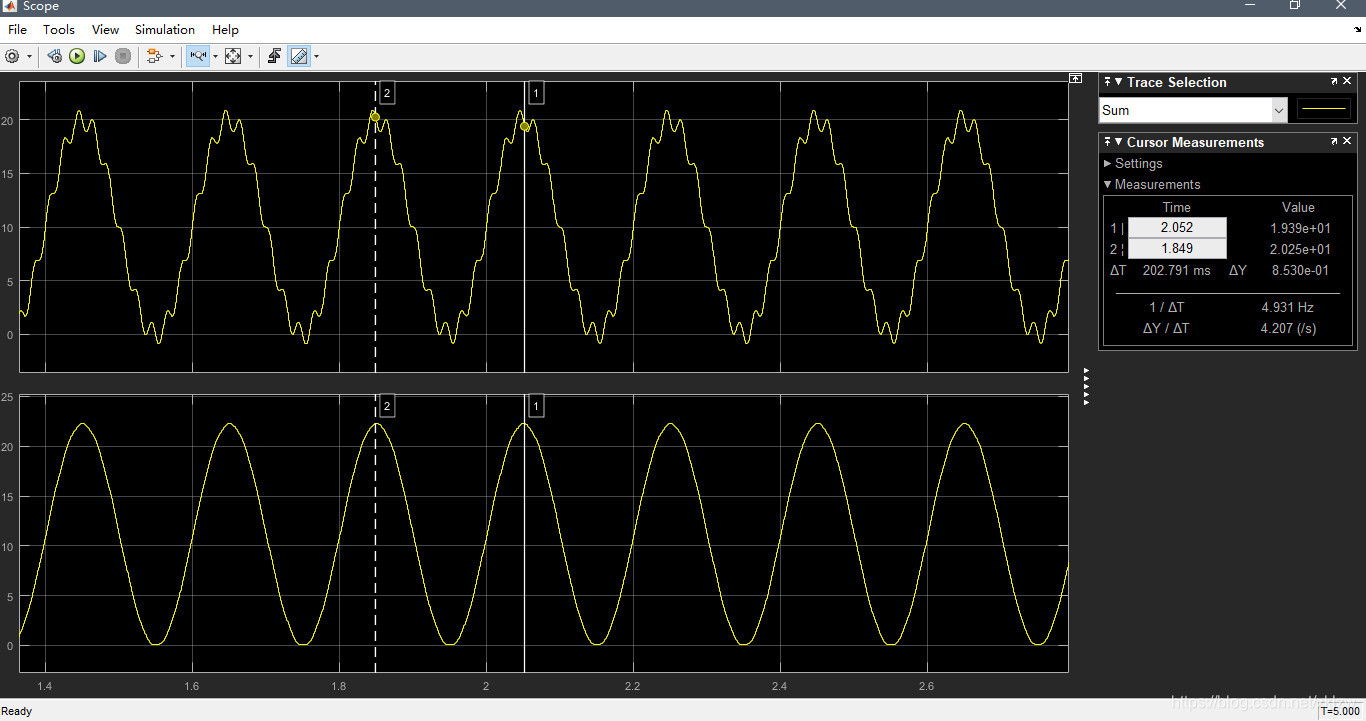Click the panel collapse arrows beside plots
The width and height of the screenshot is (1366, 721).
(1086, 387)
